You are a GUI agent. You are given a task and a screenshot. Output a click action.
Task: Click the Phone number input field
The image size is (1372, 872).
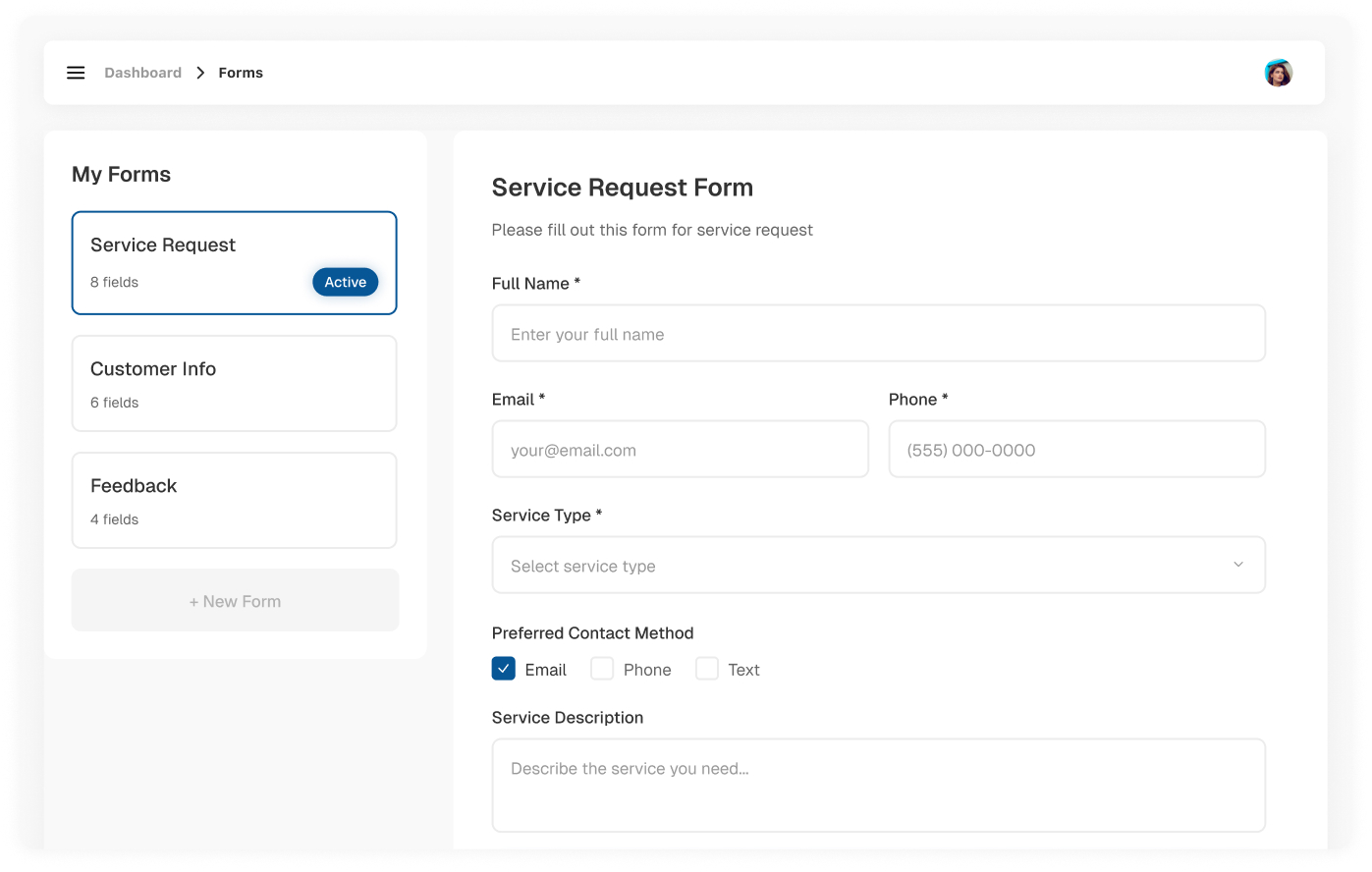point(1076,450)
